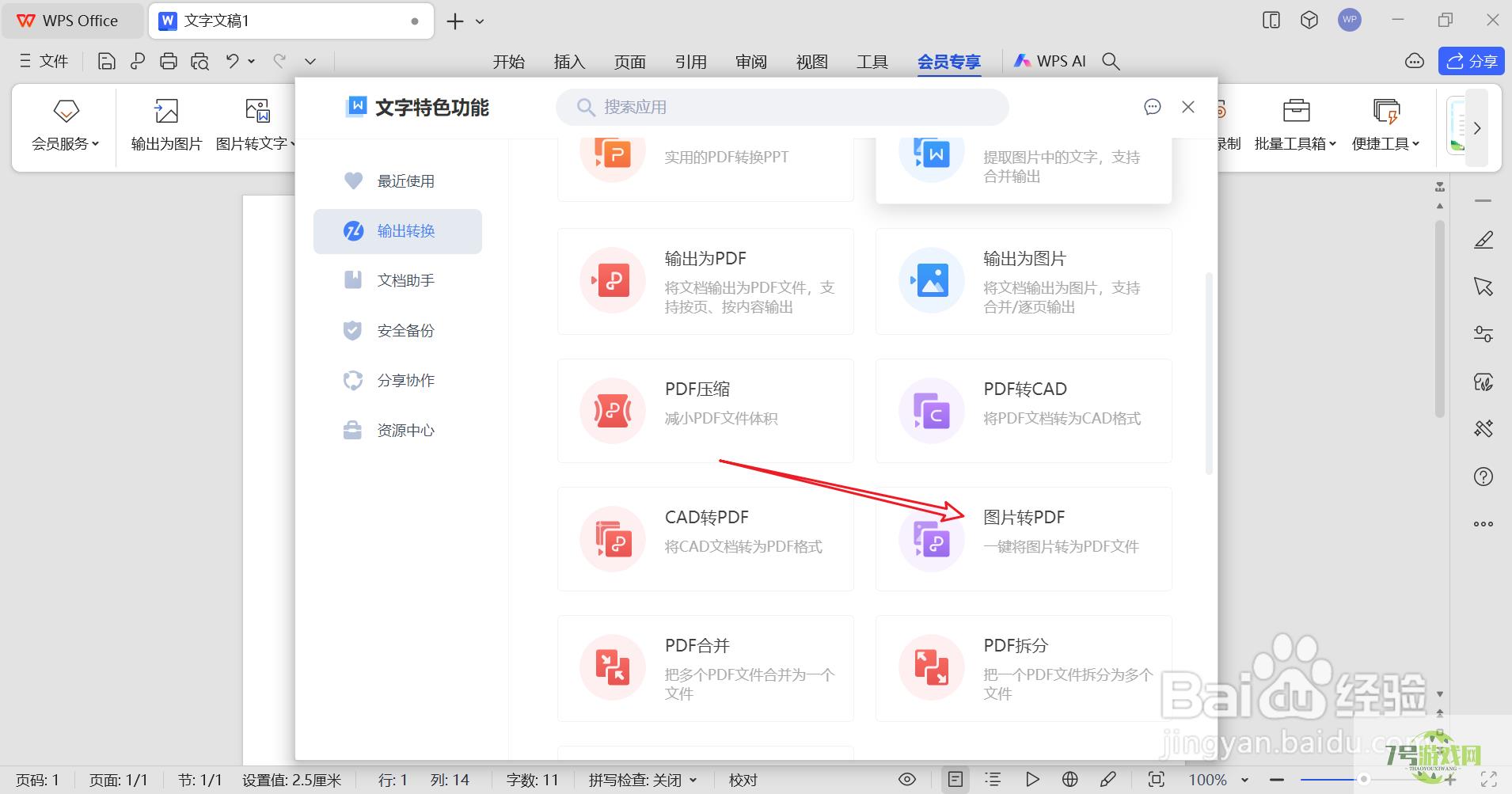Open the feedback chat icon in dialog
Viewport: 1512px width, 794px height.
click(x=1153, y=107)
